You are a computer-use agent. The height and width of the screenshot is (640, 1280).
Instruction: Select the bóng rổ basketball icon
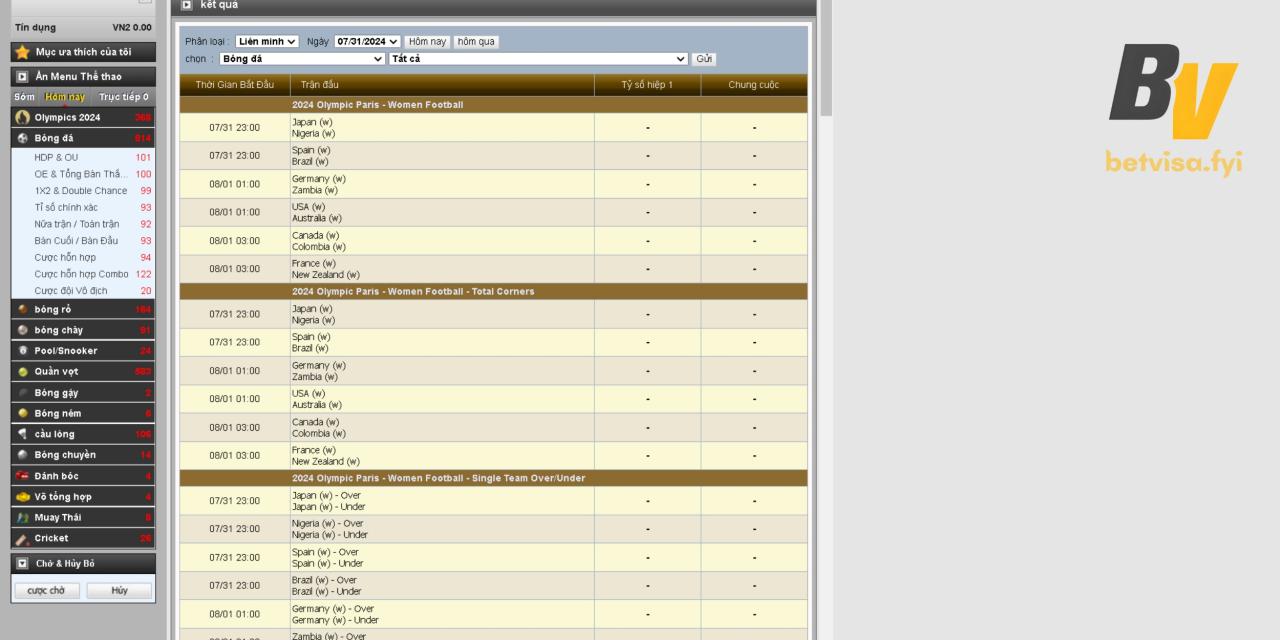(x=22, y=310)
